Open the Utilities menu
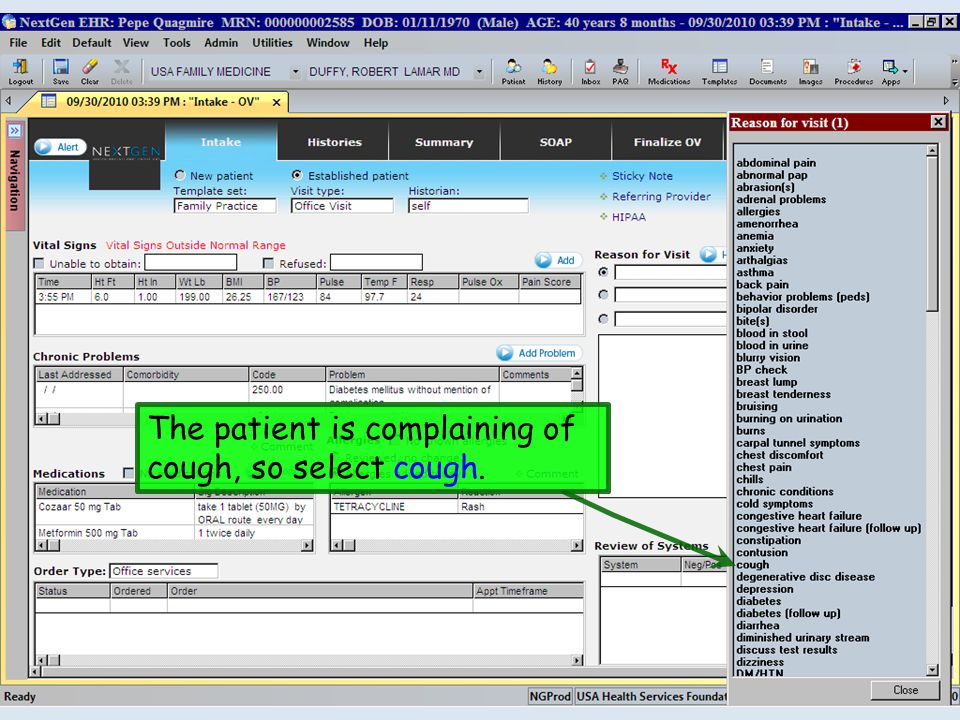 click(272, 43)
